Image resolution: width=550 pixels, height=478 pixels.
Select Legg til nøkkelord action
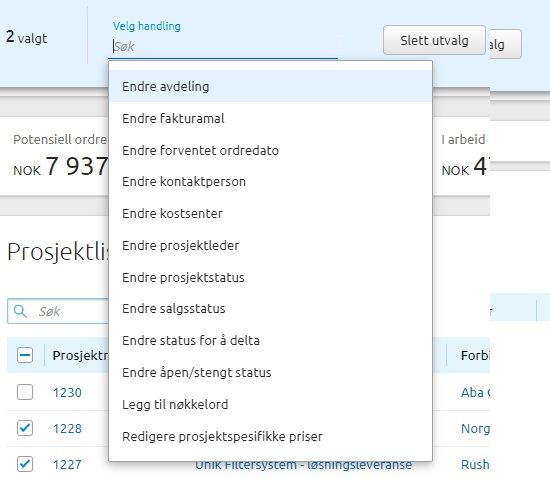(x=270, y=404)
